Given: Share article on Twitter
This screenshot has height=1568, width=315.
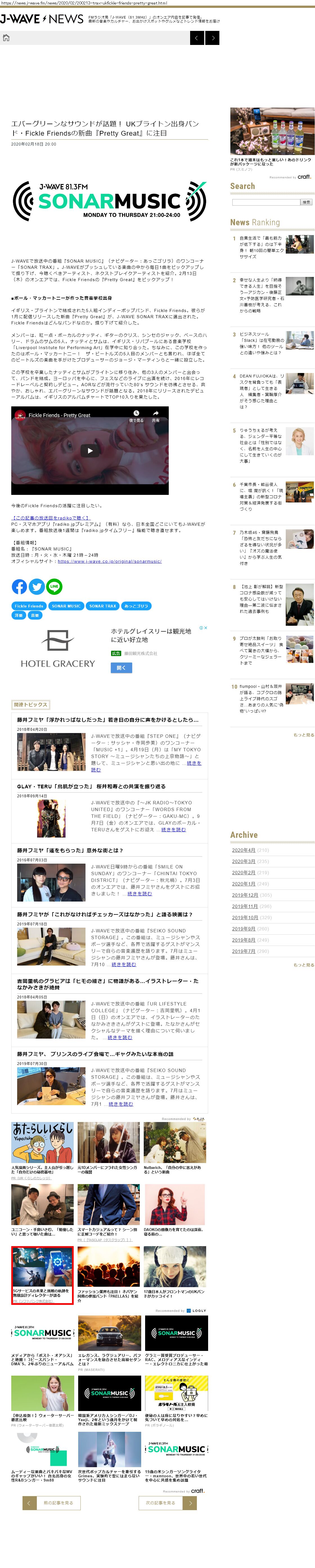Looking at the screenshot, I should pos(37,586).
